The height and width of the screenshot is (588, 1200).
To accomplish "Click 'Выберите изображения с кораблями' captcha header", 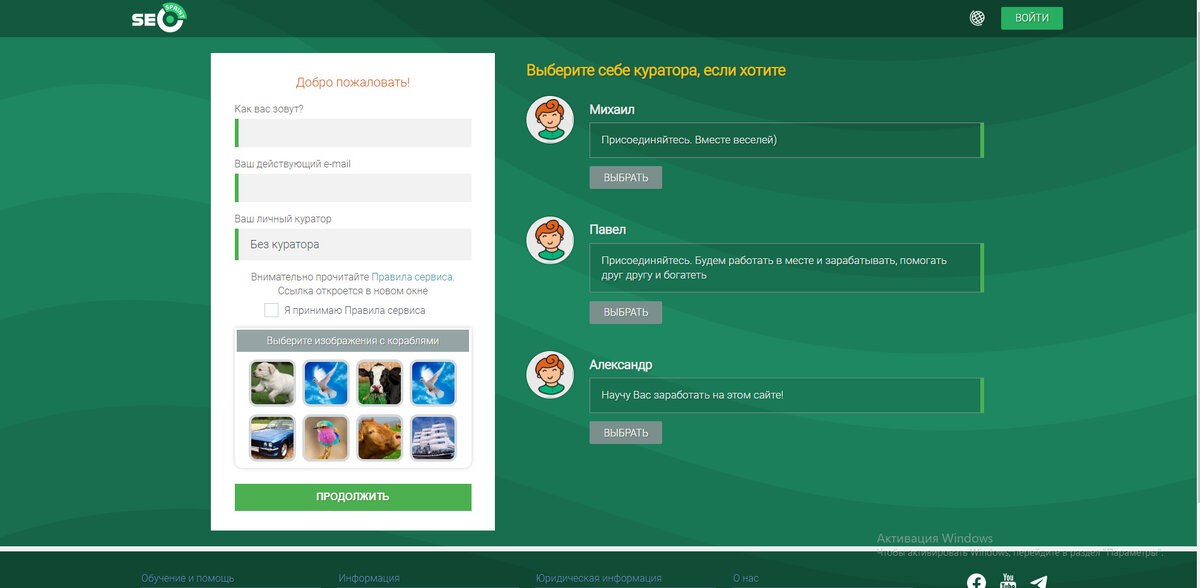I will pyautogui.click(x=353, y=341).
